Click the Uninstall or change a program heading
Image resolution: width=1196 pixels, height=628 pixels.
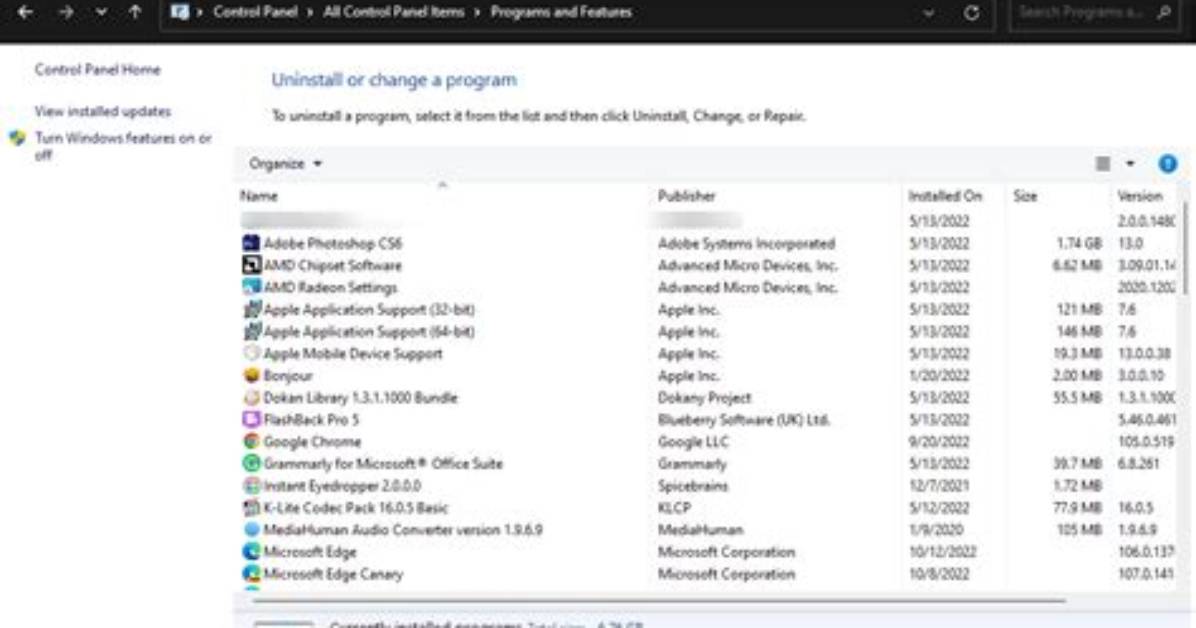pos(394,80)
